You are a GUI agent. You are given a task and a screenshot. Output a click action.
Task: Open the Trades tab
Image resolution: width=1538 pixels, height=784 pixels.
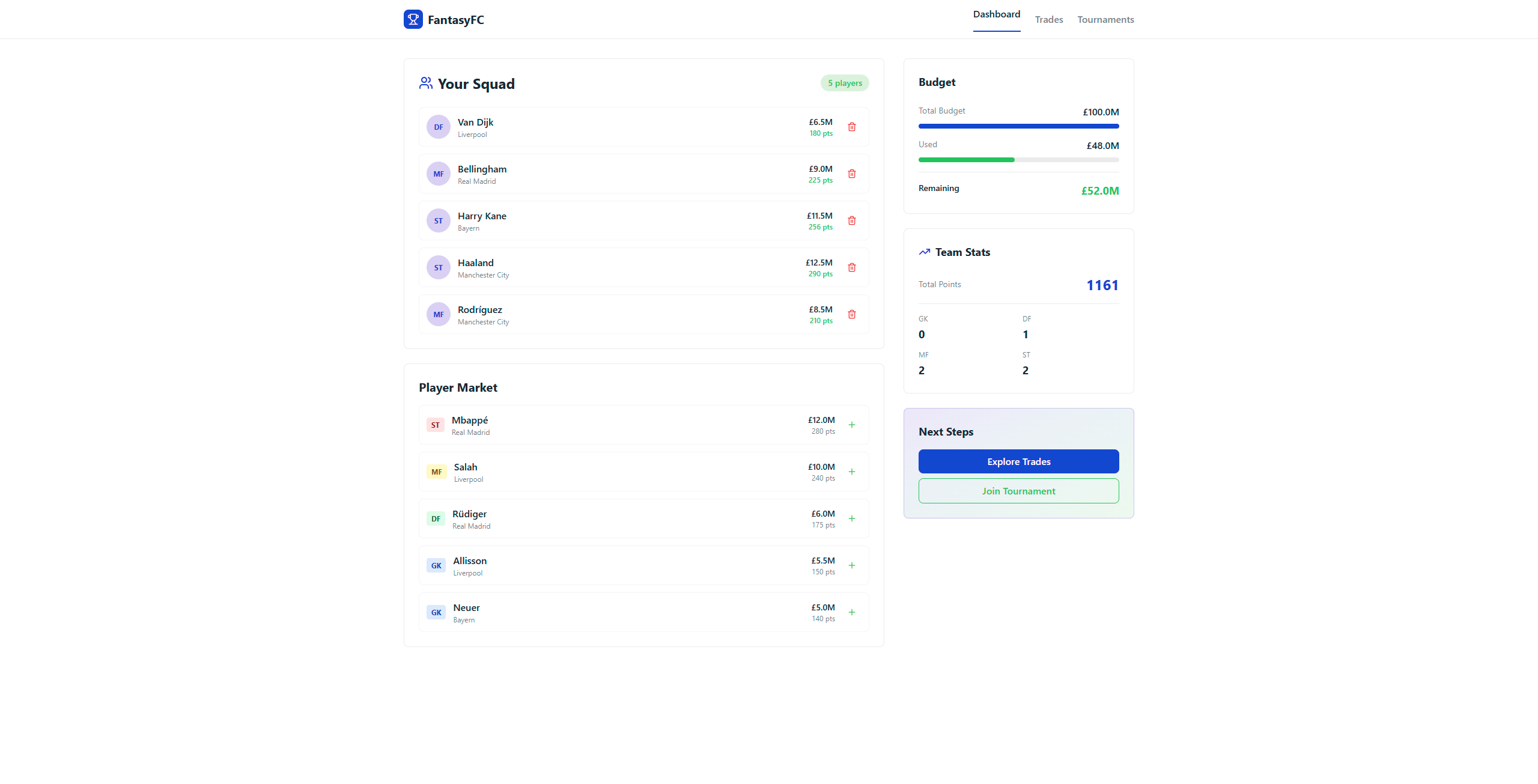pos(1048,20)
